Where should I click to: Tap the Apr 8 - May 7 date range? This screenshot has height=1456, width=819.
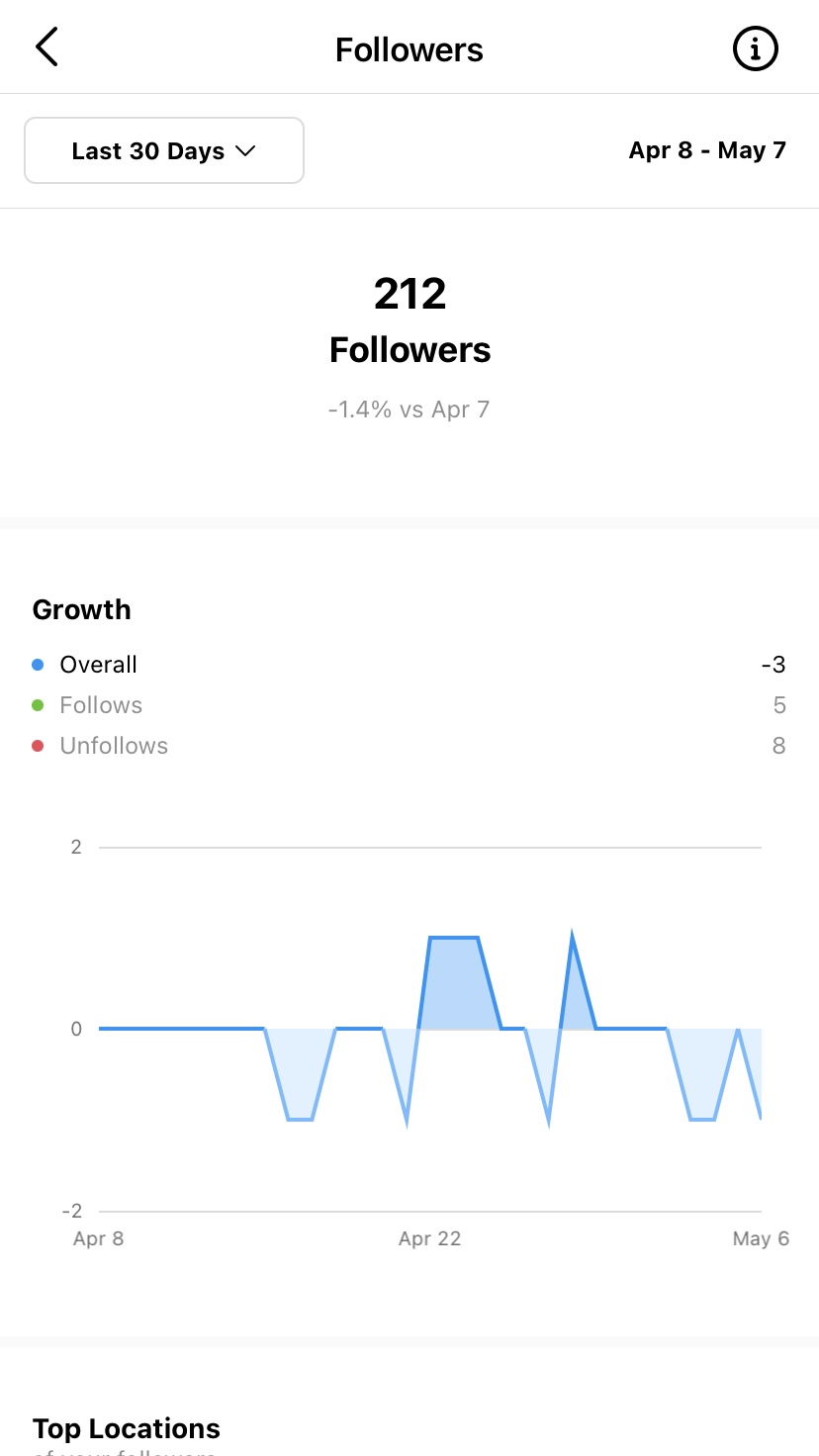[707, 150]
